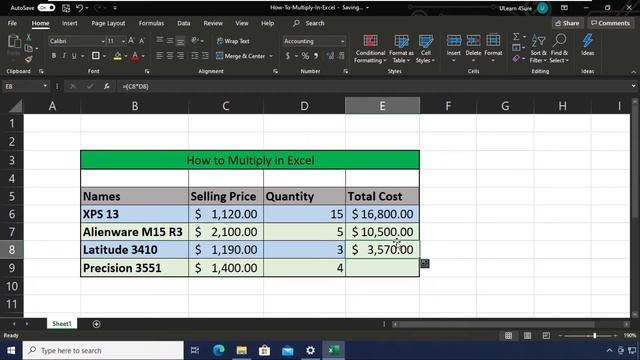Click the Cut scissors icon
Image resolution: width=640 pixels, height=360 pixels.
pyautogui.click(x=29, y=38)
